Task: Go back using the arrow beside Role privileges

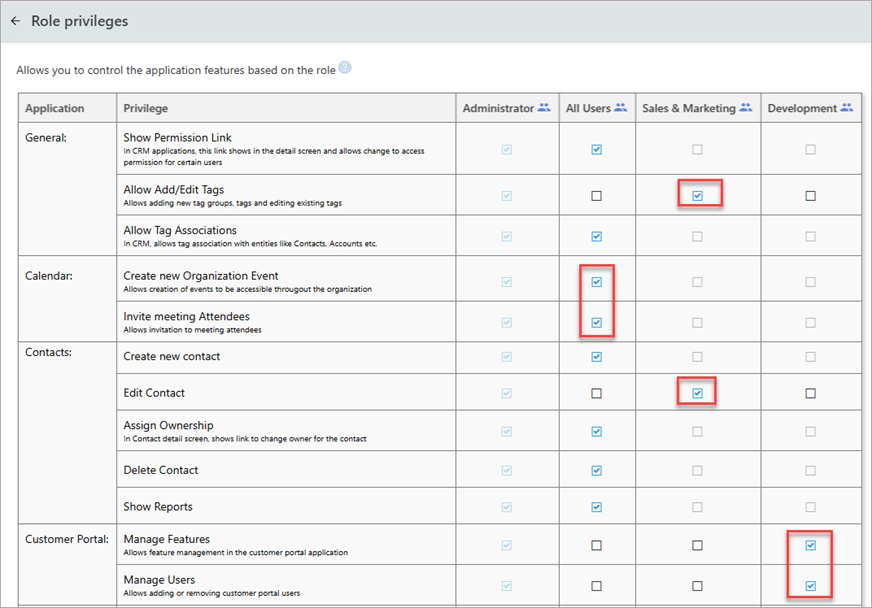Action: click(16, 21)
